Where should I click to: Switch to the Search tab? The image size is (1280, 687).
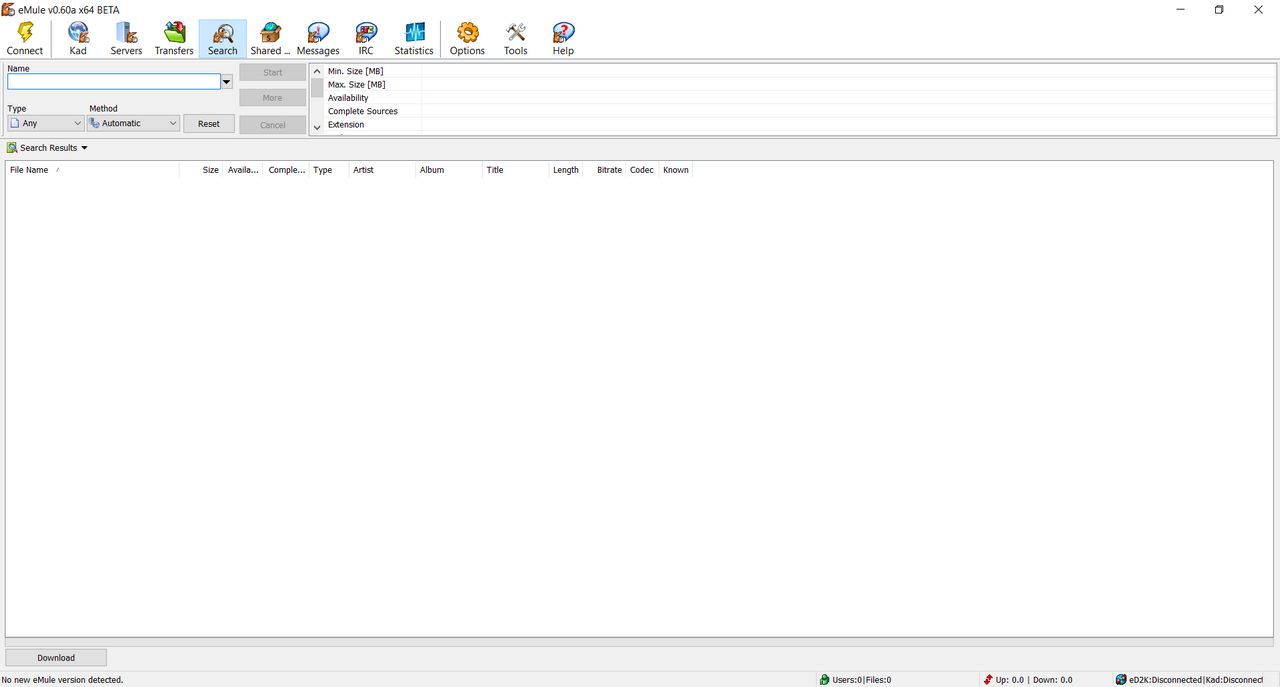tap(222, 37)
